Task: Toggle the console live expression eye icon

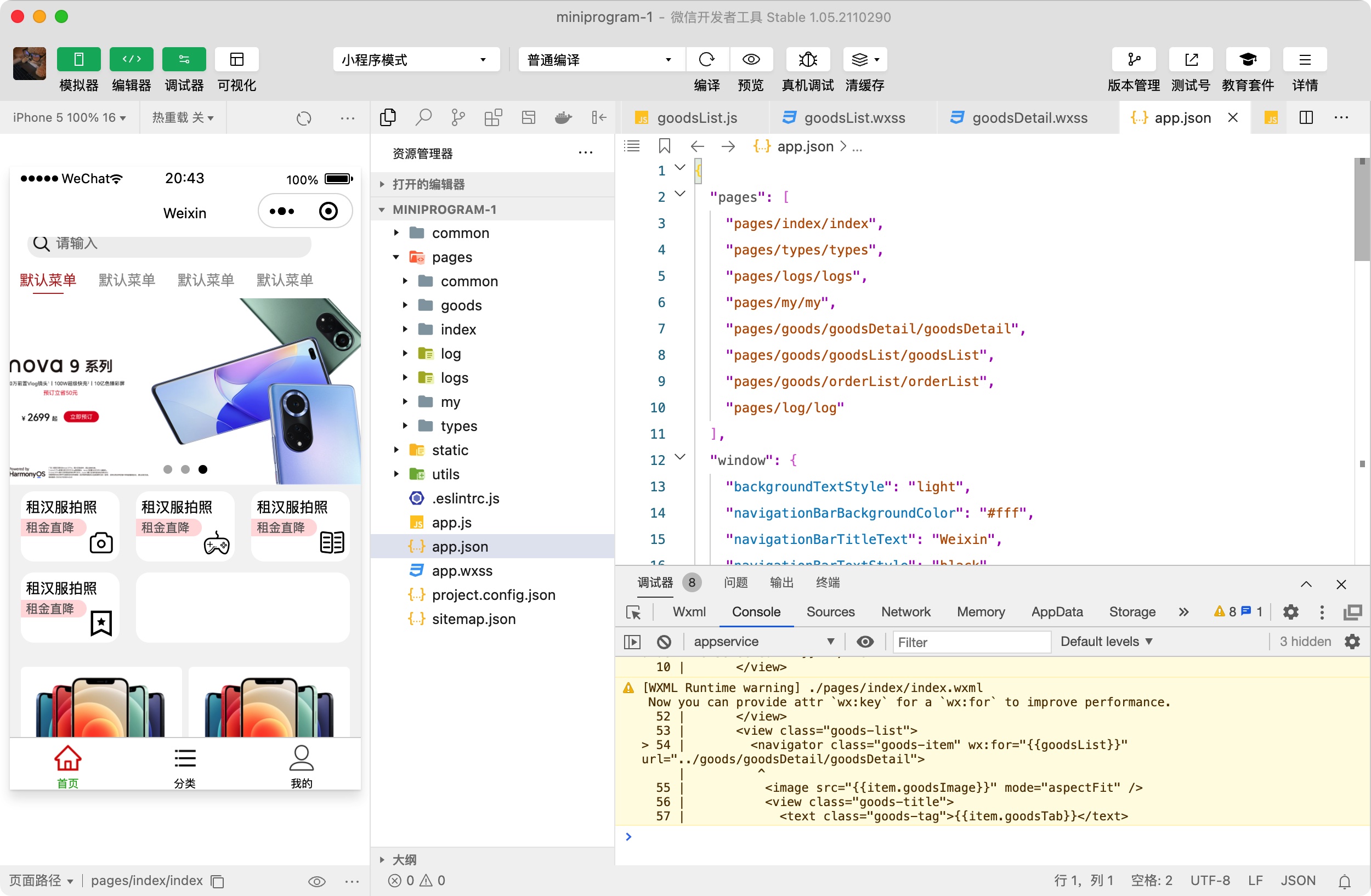Action: click(865, 642)
